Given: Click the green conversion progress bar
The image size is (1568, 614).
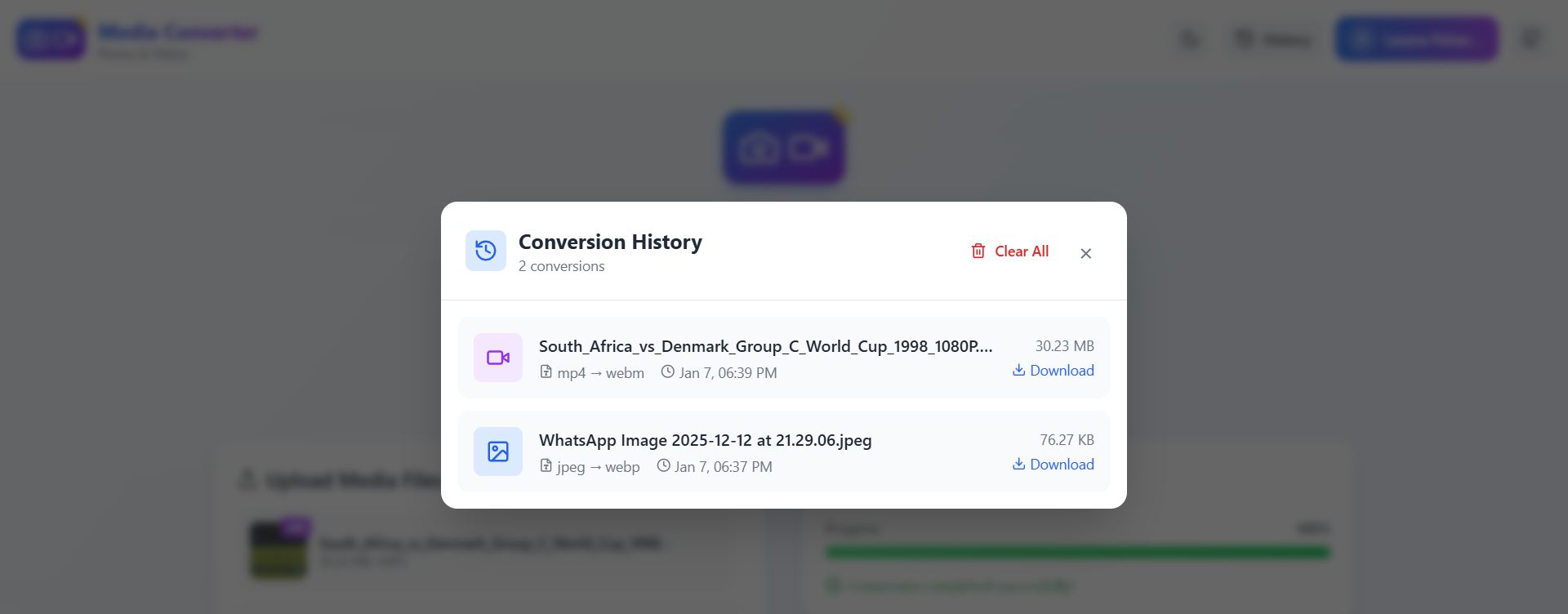Looking at the screenshot, I should (x=1076, y=553).
